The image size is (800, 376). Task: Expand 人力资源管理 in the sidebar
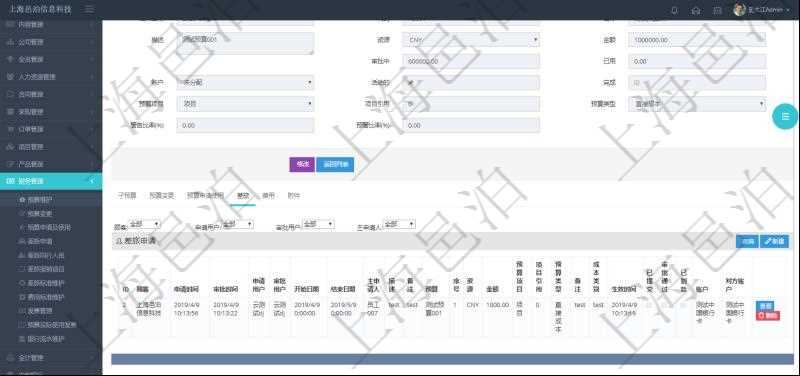point(51,77)
